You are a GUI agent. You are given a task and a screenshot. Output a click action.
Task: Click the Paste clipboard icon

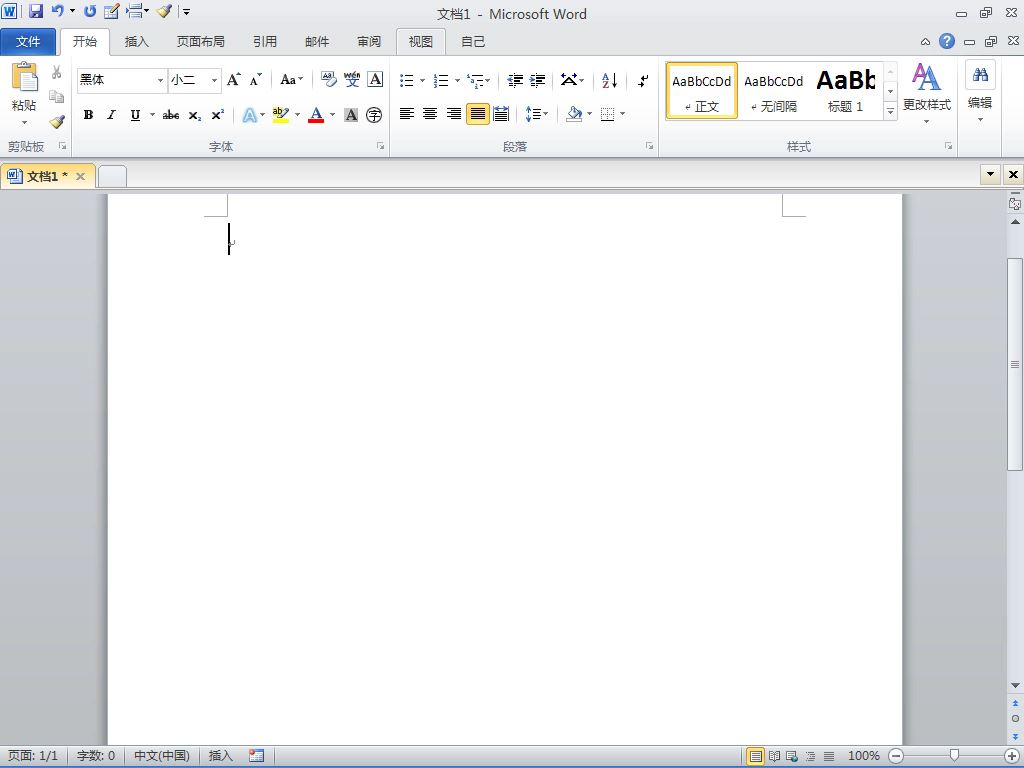(24, 78)
